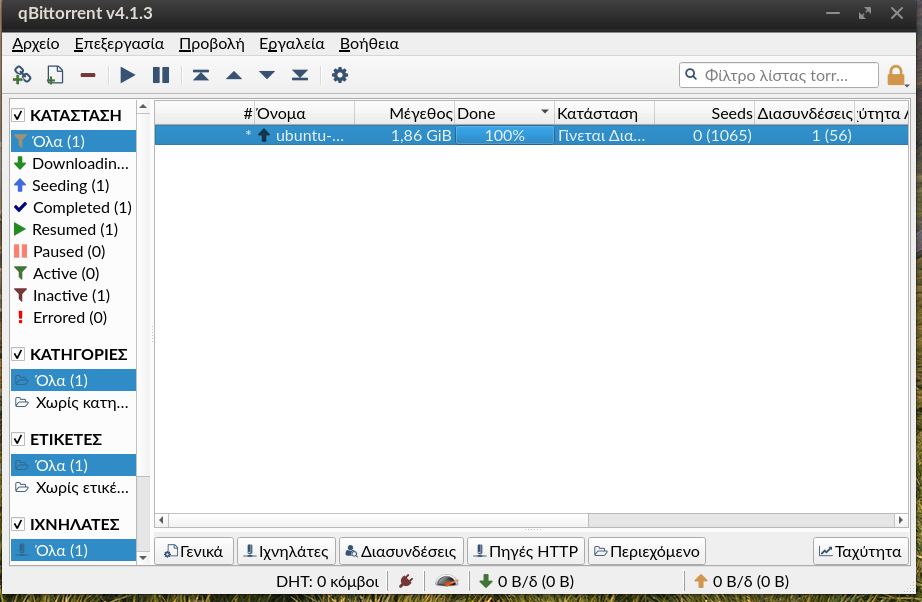Switch to the Πηγές HTTP tab
The width and height of the screenshot is (922, 602).
526,551
